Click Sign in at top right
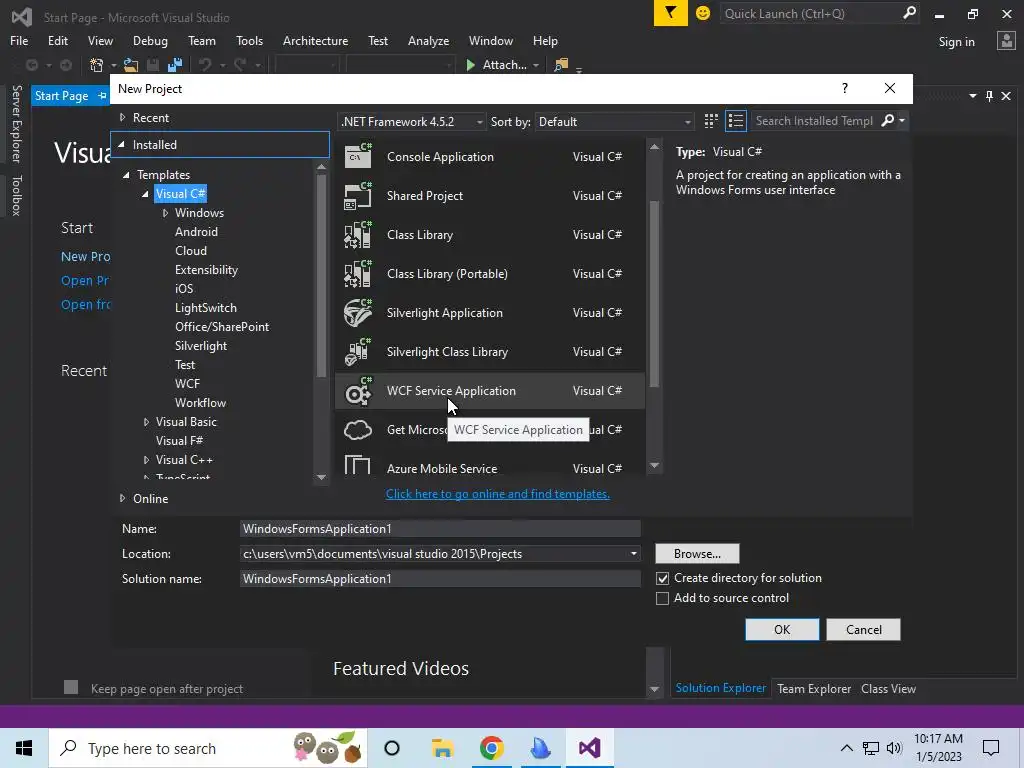 coord(956,42)
